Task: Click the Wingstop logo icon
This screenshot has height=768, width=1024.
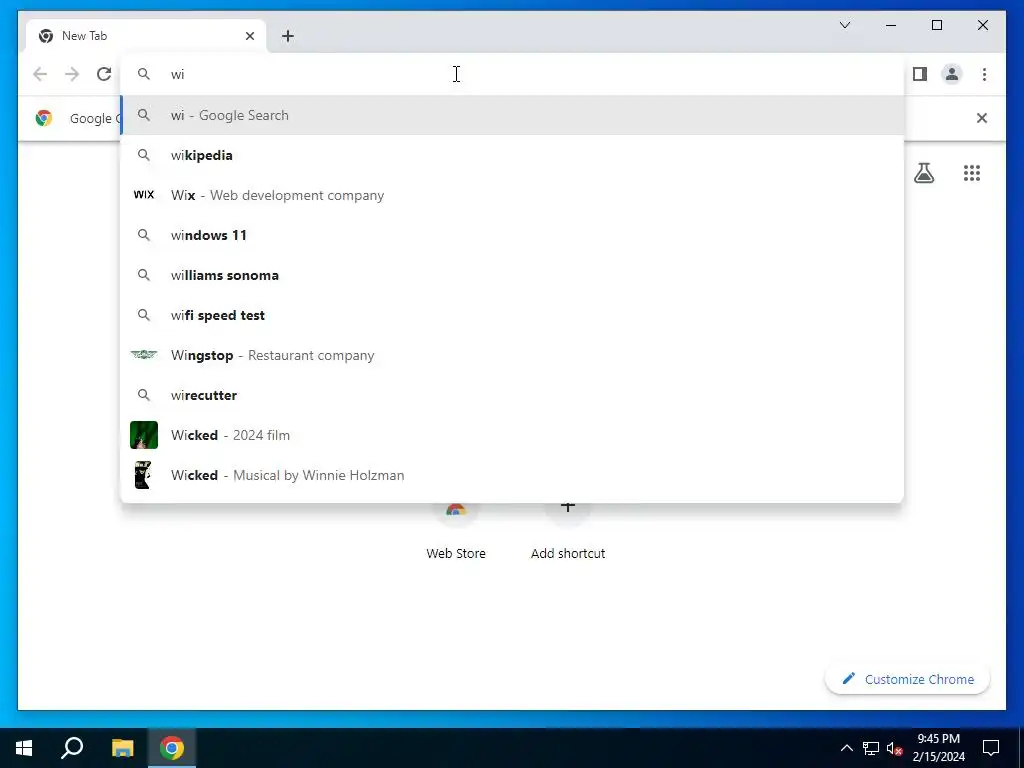Action: (x=144, y=355)
